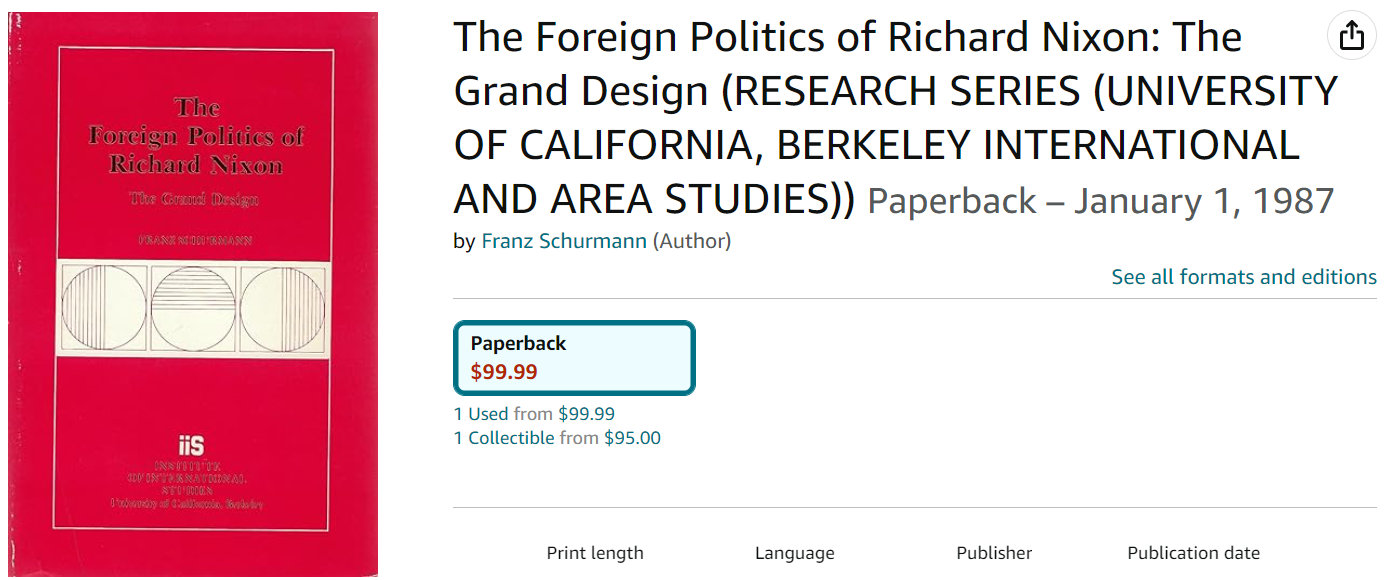Click See all formats and editions
The image size is (1392, 580).
[x=1244, y=277]
